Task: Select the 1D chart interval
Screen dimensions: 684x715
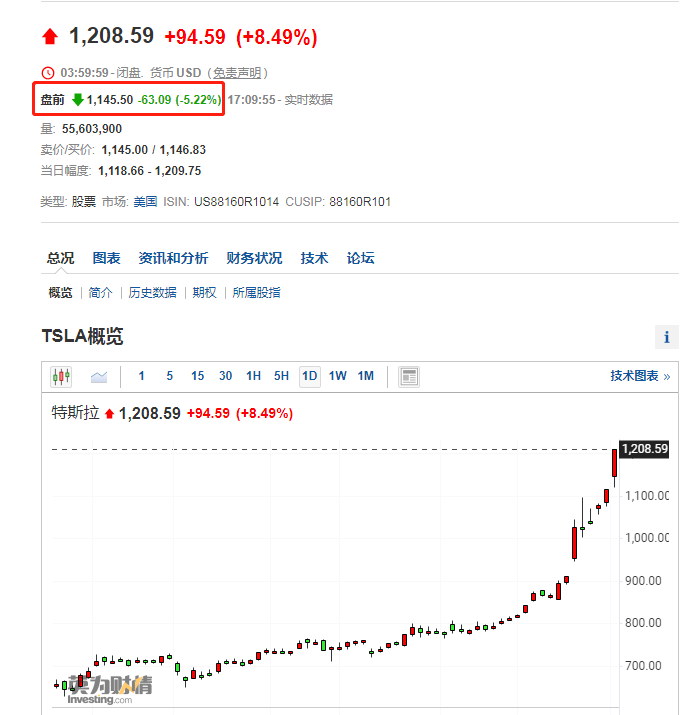Action: (x=310, y=376)
